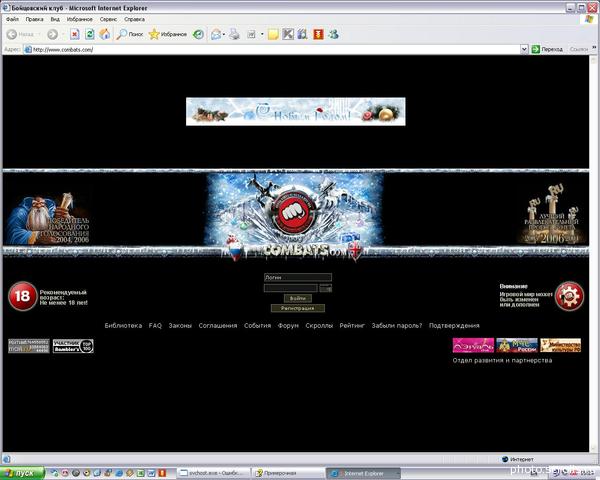Open Favorites (Избранное) star toolbar button

pyautogui.click(x=168, y=34)
